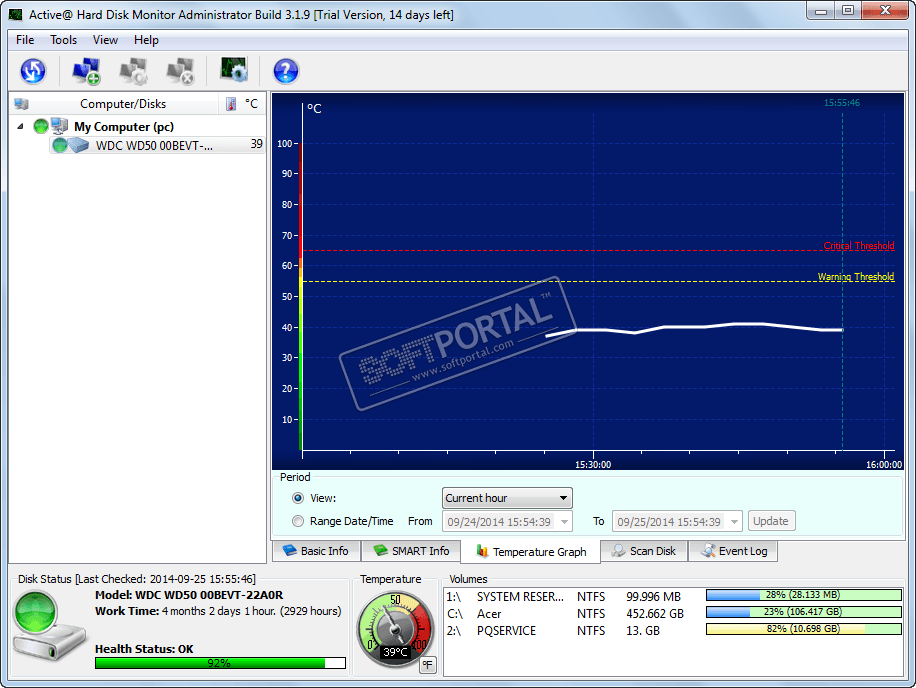
Task: Switch to the Temperature Graph tab
Action: pyautogui.click(x=530, y=551)
